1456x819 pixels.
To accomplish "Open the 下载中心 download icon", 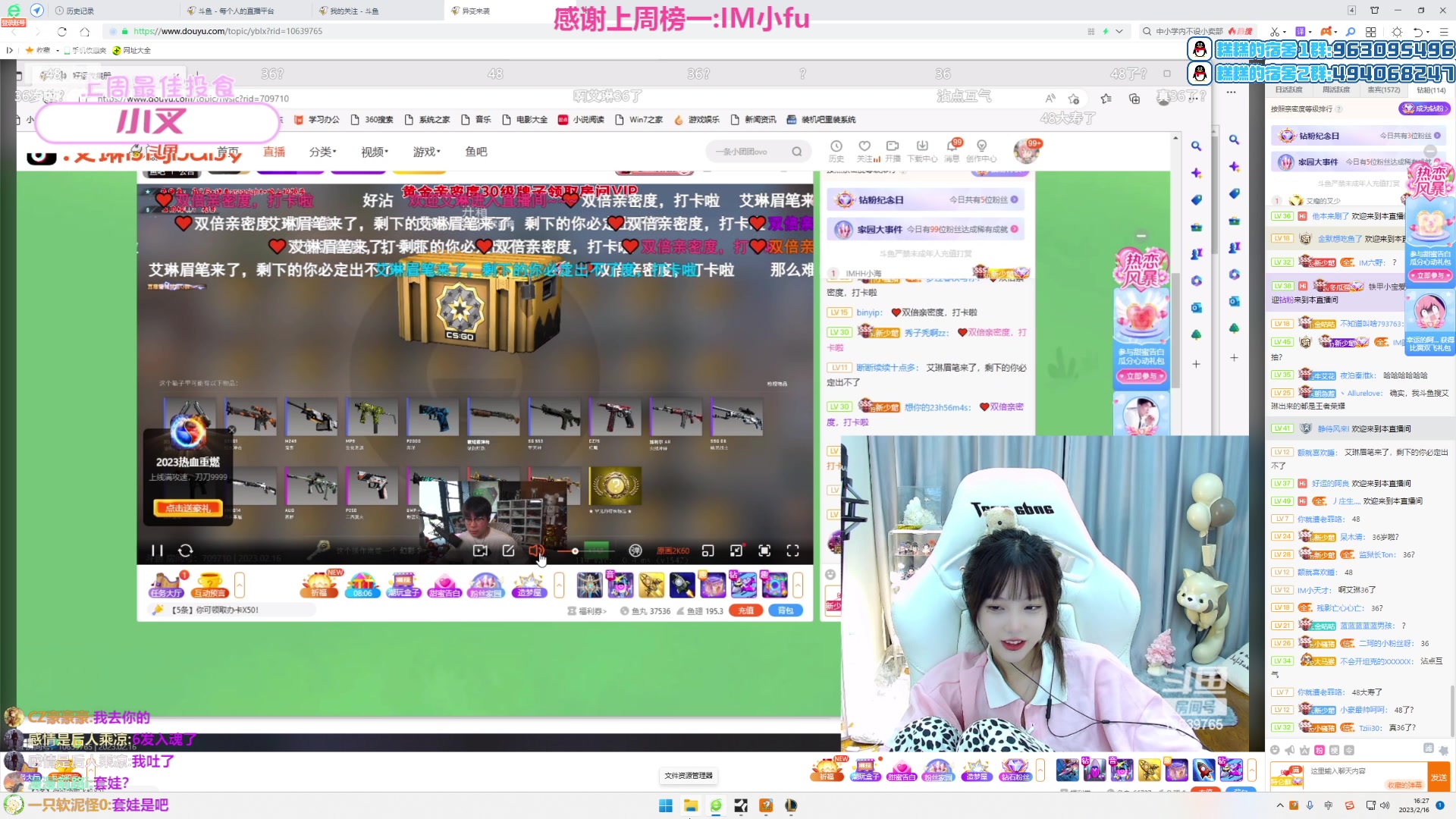I will click(x=922, y=150).
